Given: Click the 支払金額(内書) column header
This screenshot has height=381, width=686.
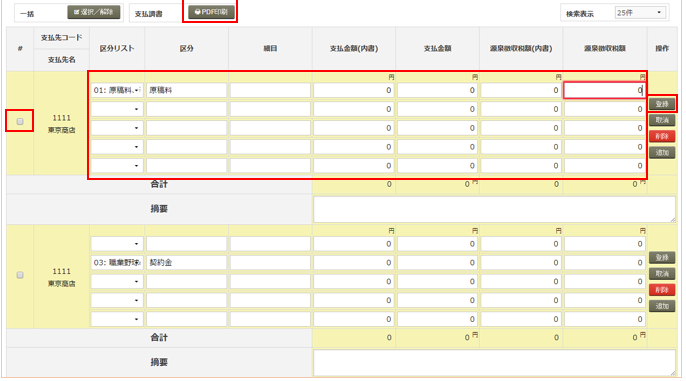Looking at the screenshot, I should (354, 49).
